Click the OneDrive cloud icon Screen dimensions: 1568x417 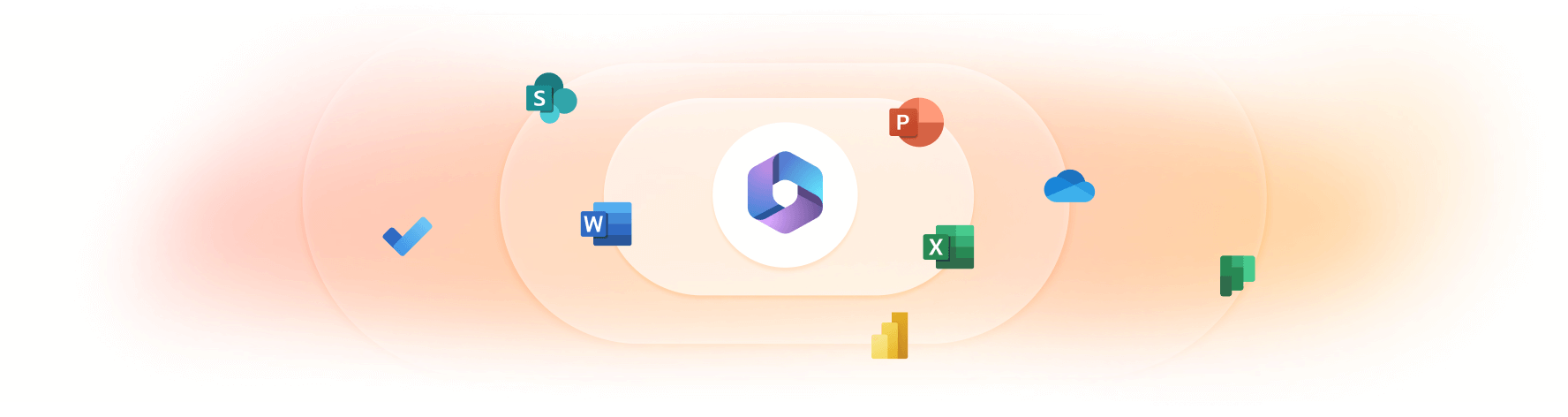[1069, 186]
